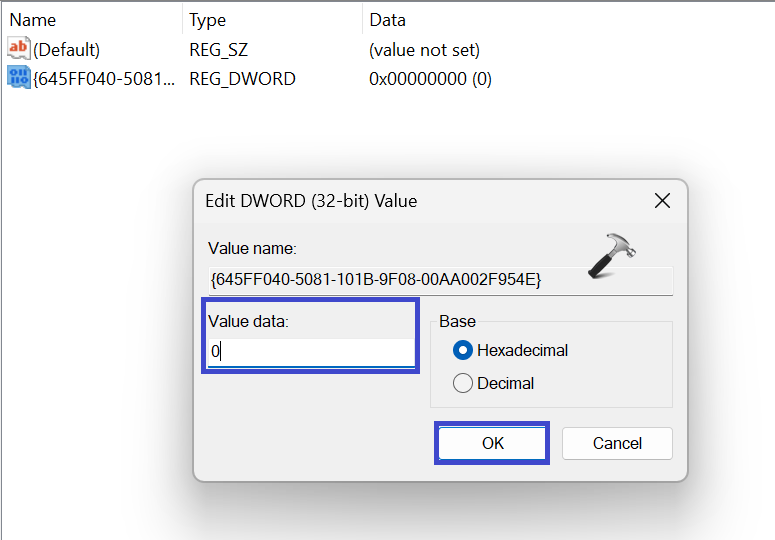Select the {645FF040-5081... entry name
775x540 pixels.
coord(104,78)
